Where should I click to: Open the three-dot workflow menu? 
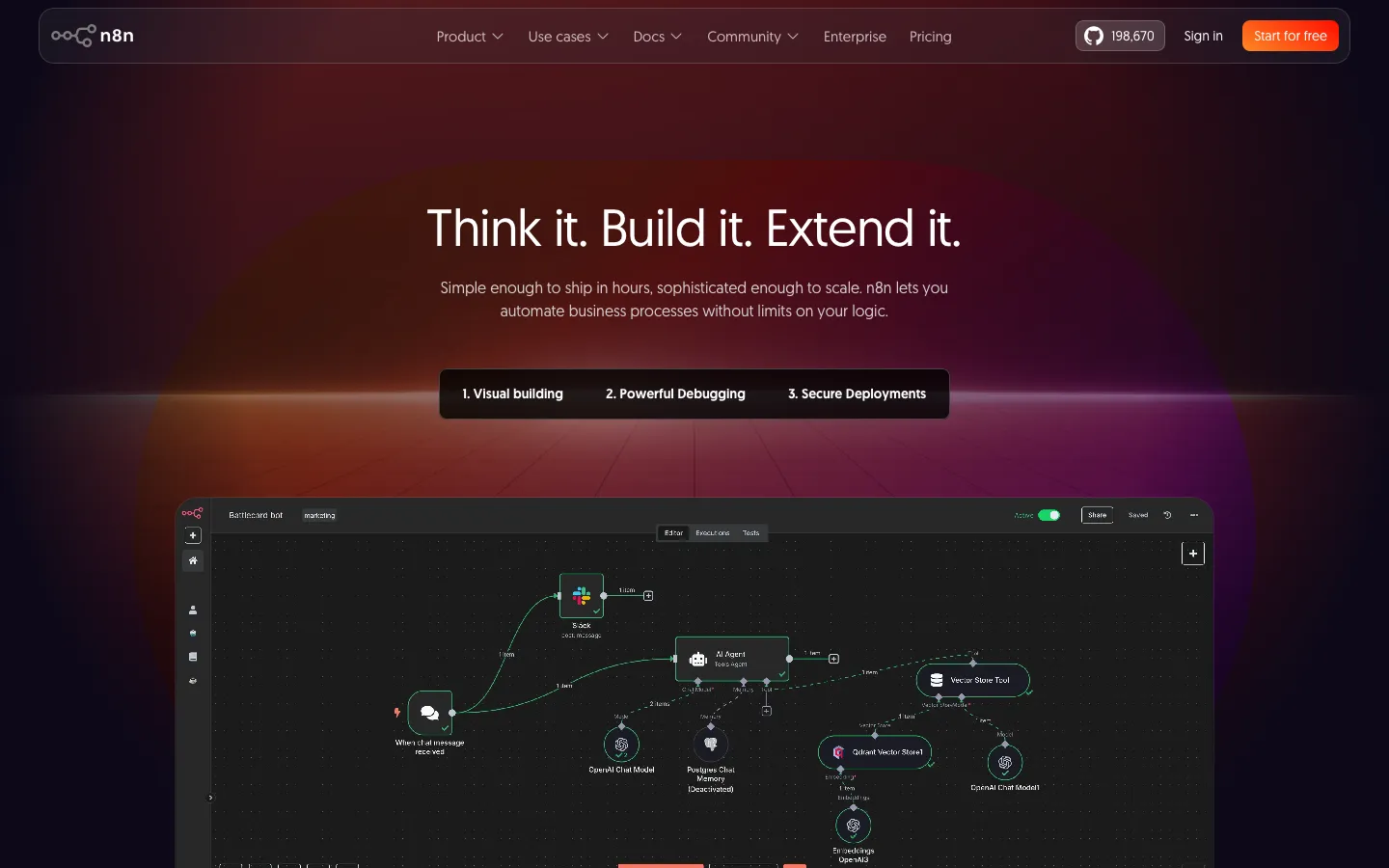1194,515
